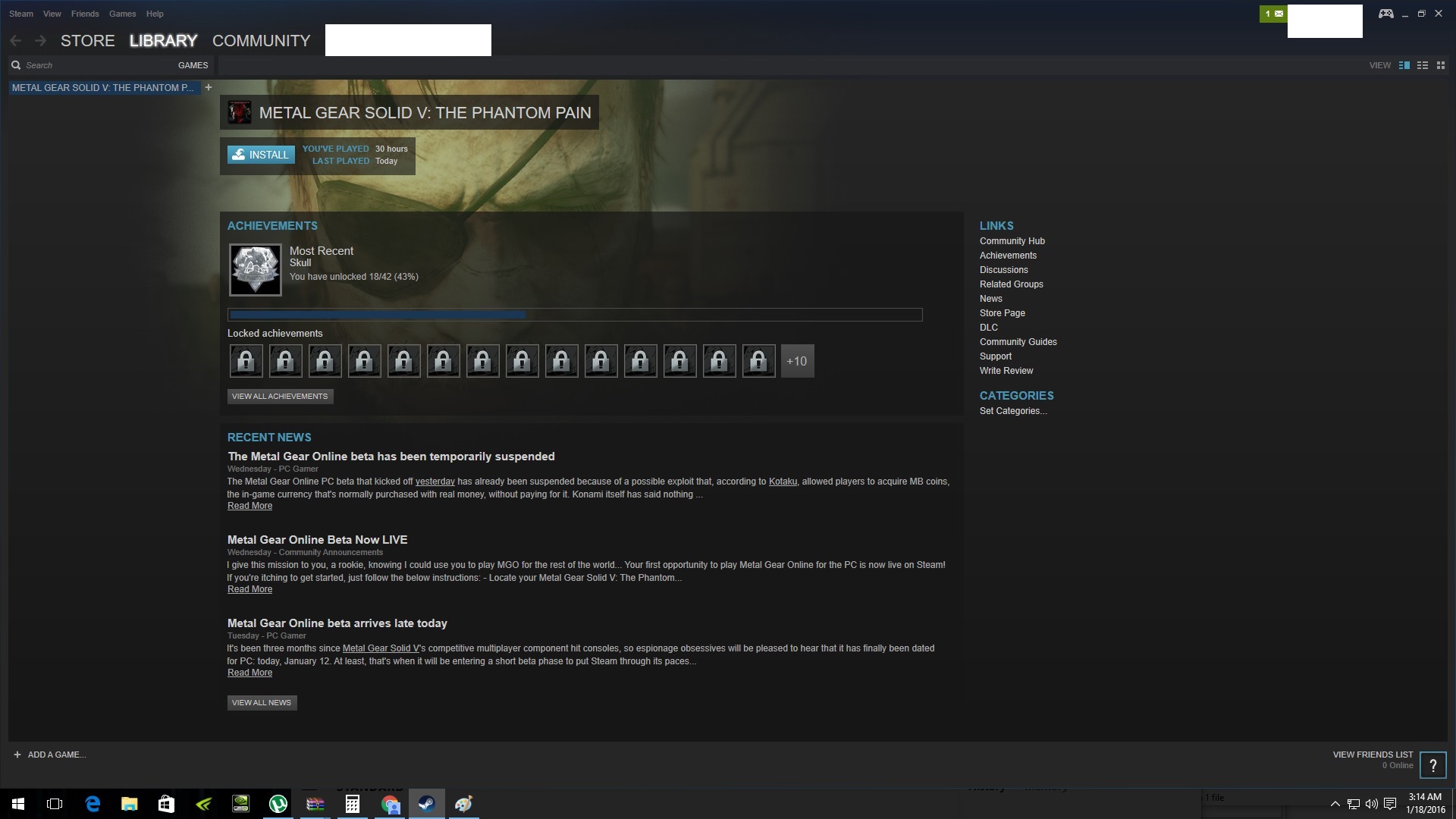Open Windows Start menu
Screen dimensions: 1456x819
18,804
